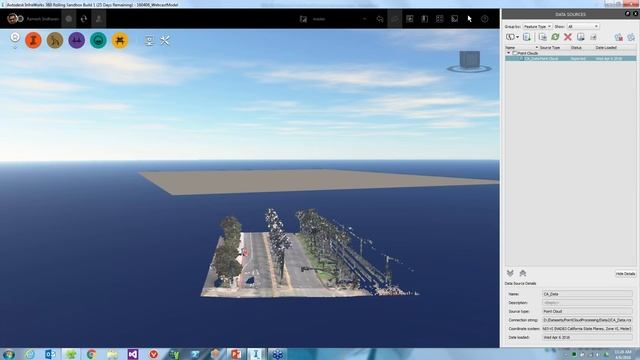Click the Description input field
The width and height of the screenshot is (640, 360).
point(587,303)
